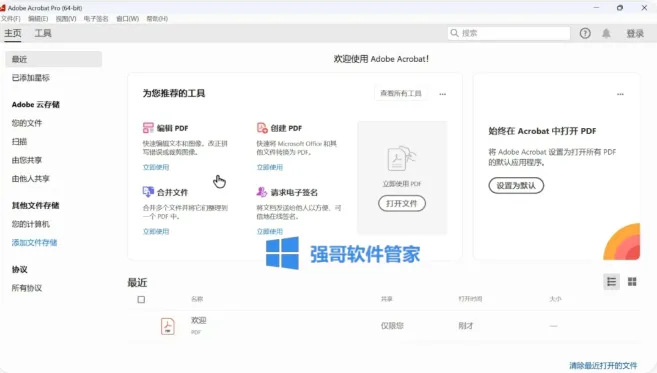
Task: Click the Request E-signature (请求电子签名) icon
Action: click(x=262, y=192)
